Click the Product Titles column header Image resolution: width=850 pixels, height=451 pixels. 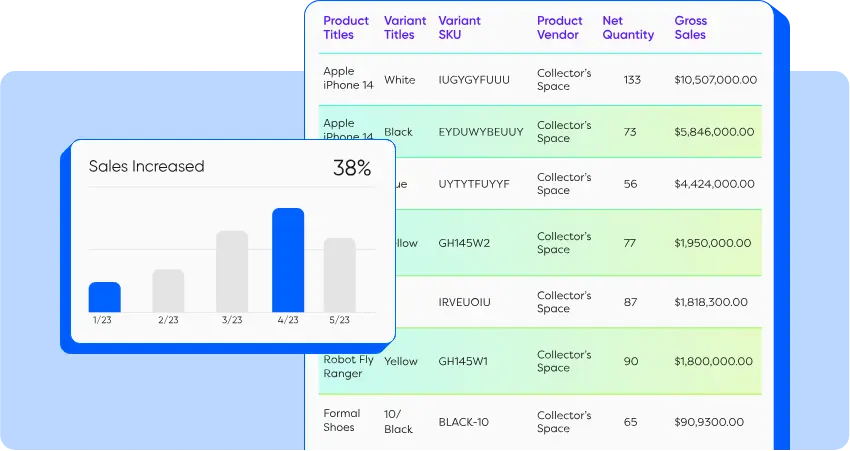pyautogui.click(x=346, y=28)
